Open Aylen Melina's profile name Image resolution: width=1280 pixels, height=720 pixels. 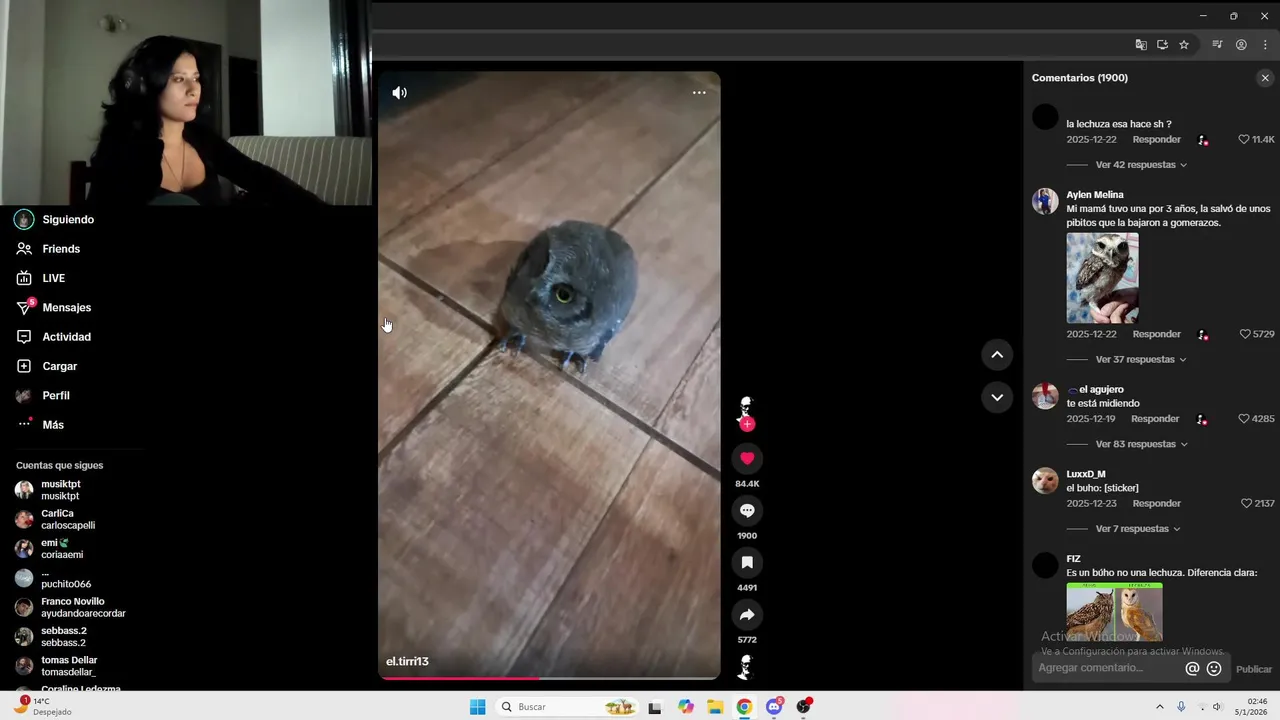click(1095, 195)
